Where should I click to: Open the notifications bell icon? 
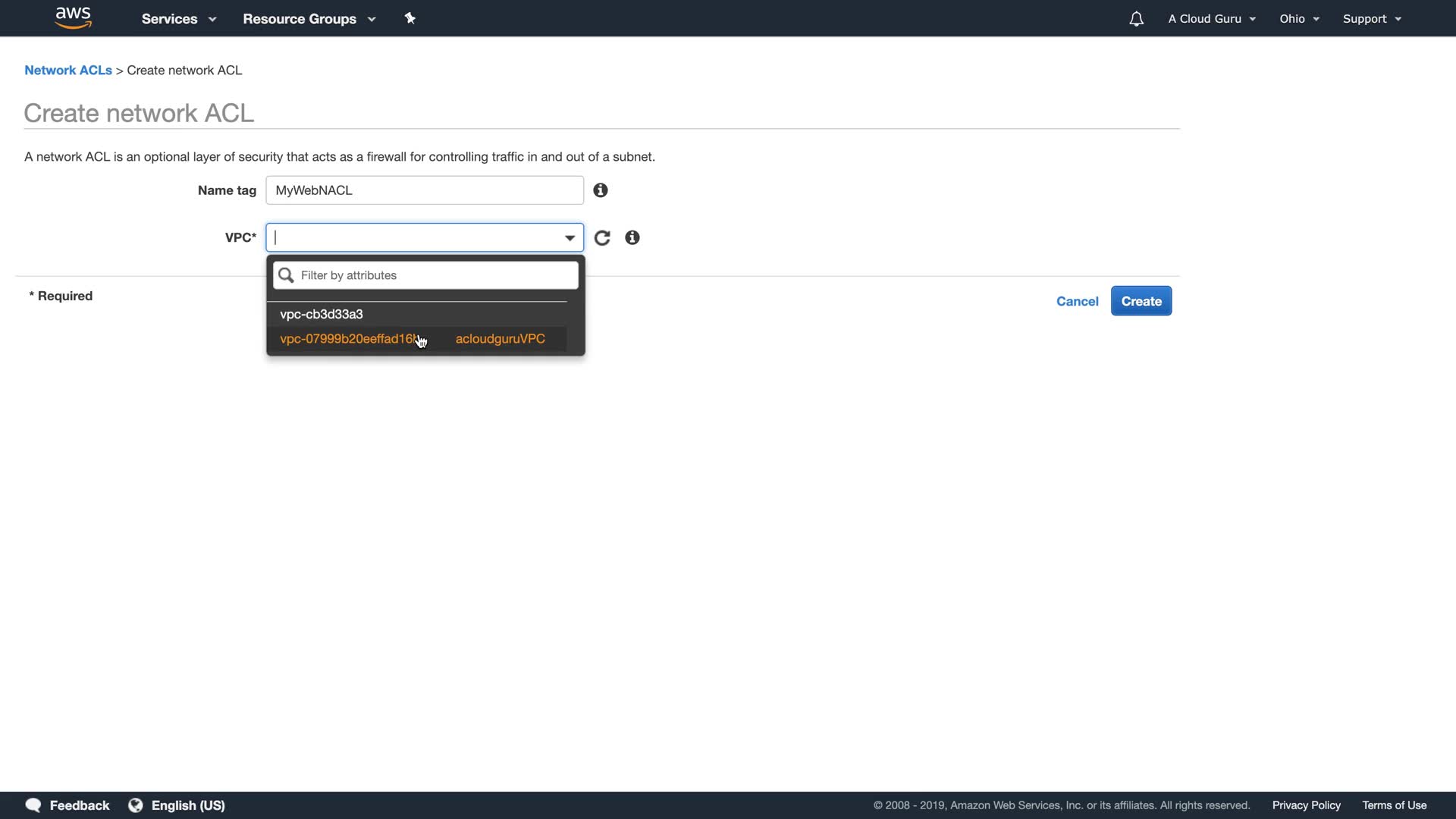pos(1136,19)
